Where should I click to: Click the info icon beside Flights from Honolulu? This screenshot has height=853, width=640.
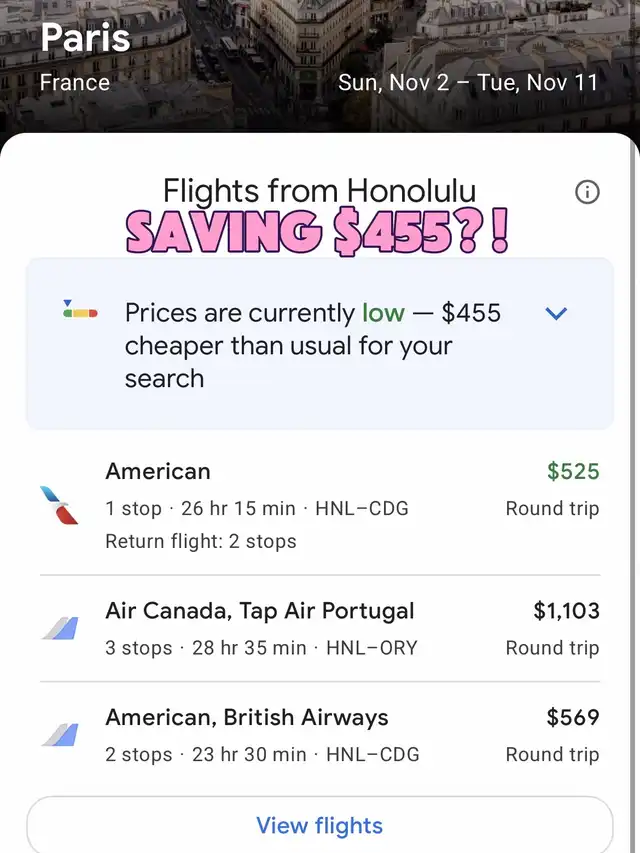click(x=588, y=192)
